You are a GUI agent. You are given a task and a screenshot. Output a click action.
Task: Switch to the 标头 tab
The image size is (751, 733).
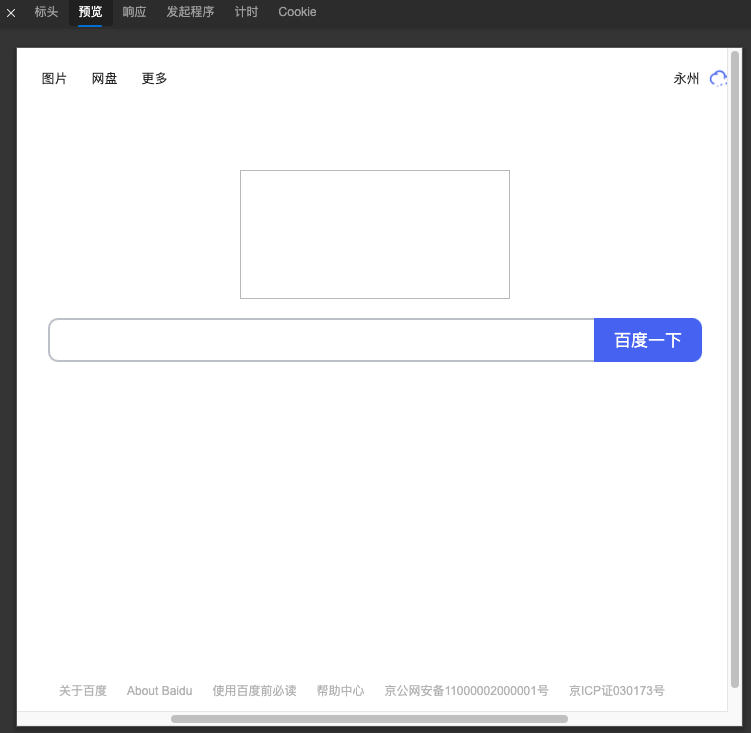pos(46,12)
